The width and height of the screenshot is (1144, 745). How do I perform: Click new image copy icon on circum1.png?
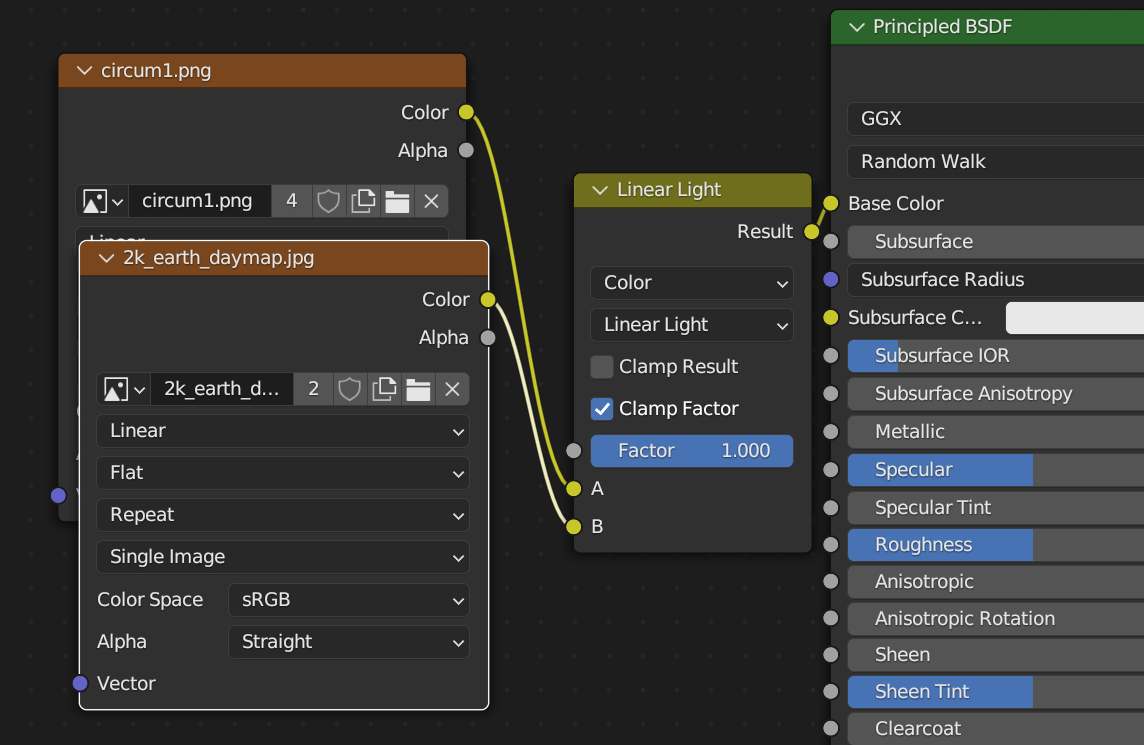point(363,201)
